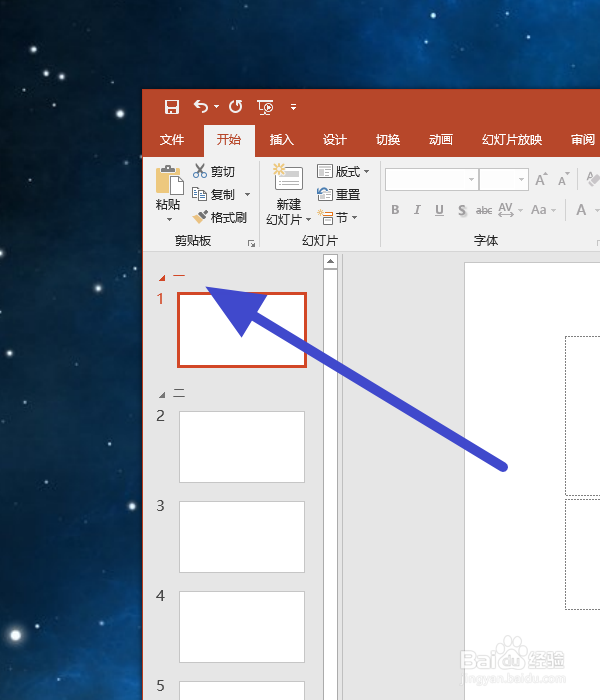Open the 动画 tab
The image size is (600, 700).
pyautogui.click(x=441, y=140)
